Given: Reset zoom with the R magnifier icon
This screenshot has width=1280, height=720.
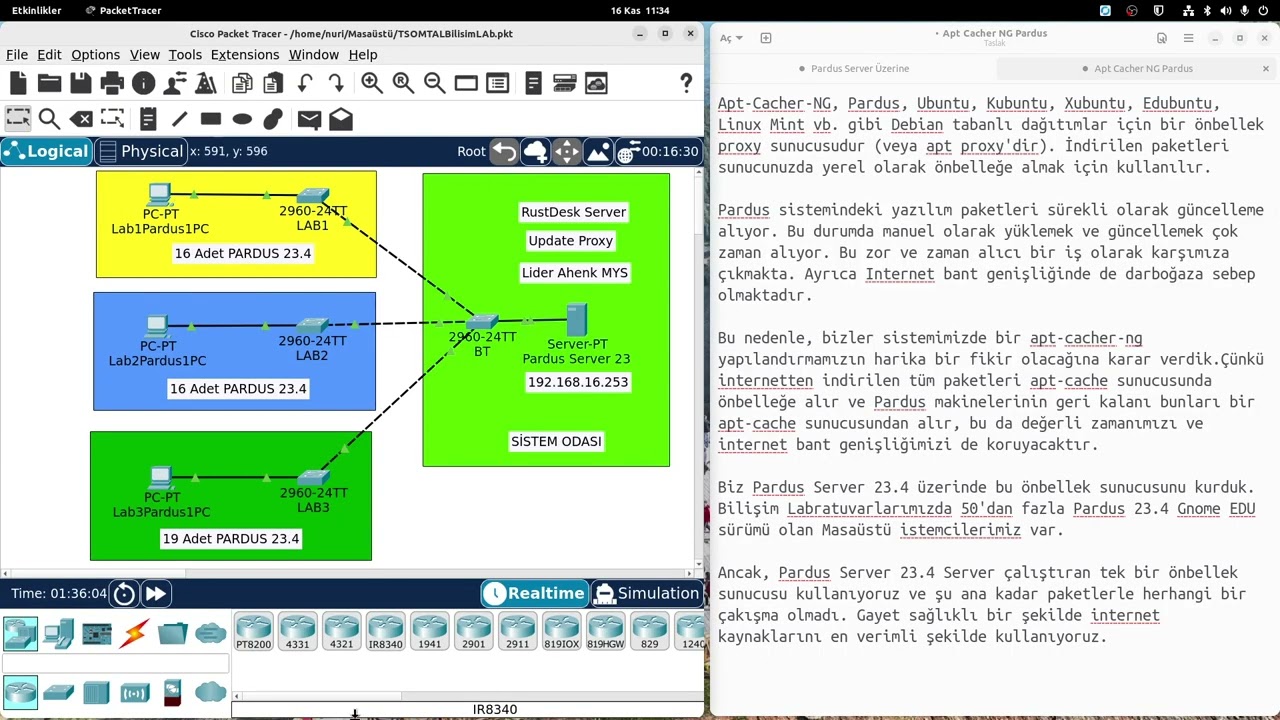Looking at the screenshot, I should click(403, 84).
